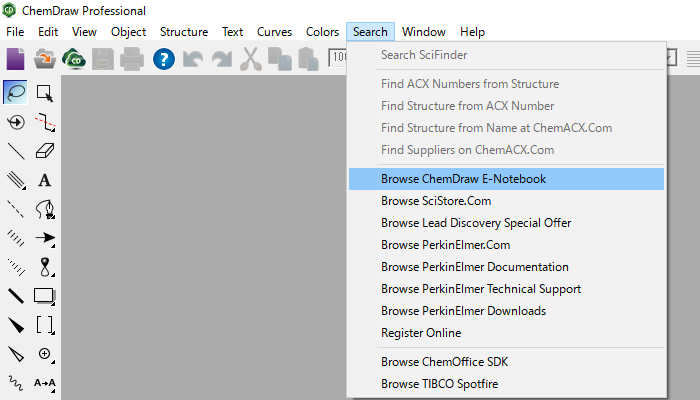
Task: Choose the Brackets tool
Action: 45,325
